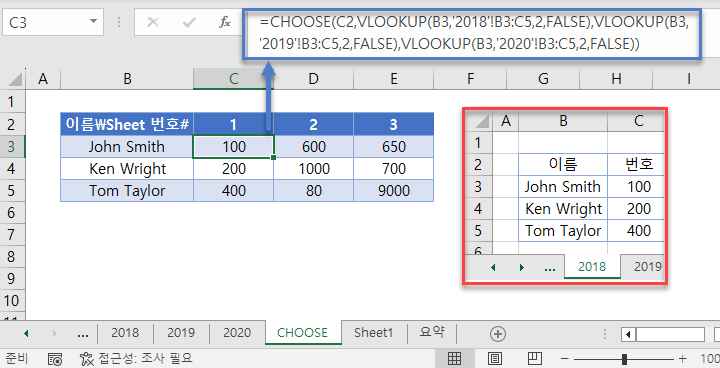Select column E header
This screenshot has height=368, width=720.
394,79
